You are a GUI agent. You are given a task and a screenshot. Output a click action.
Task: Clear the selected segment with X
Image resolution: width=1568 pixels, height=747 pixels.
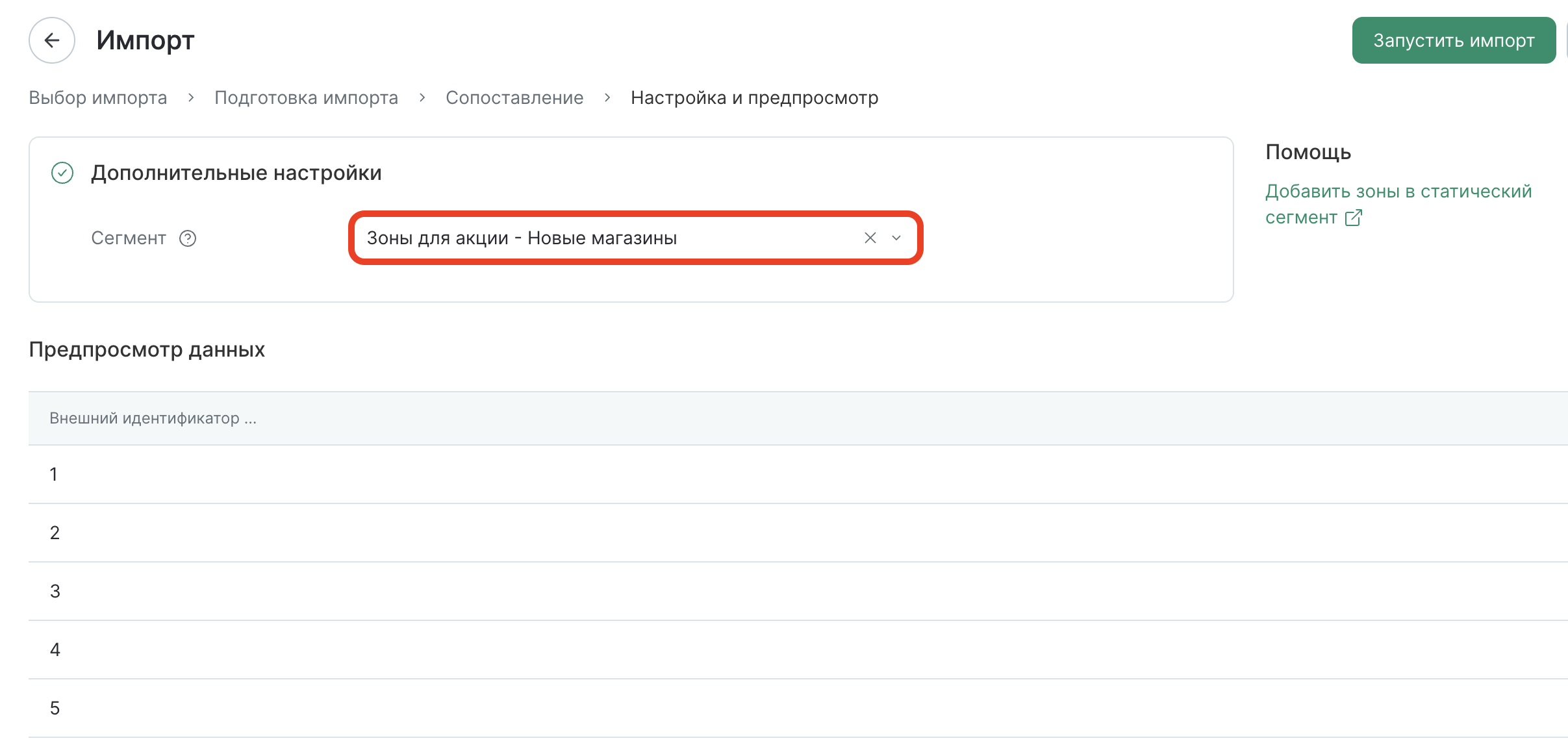pyautogui.click(x=870, y=238)
